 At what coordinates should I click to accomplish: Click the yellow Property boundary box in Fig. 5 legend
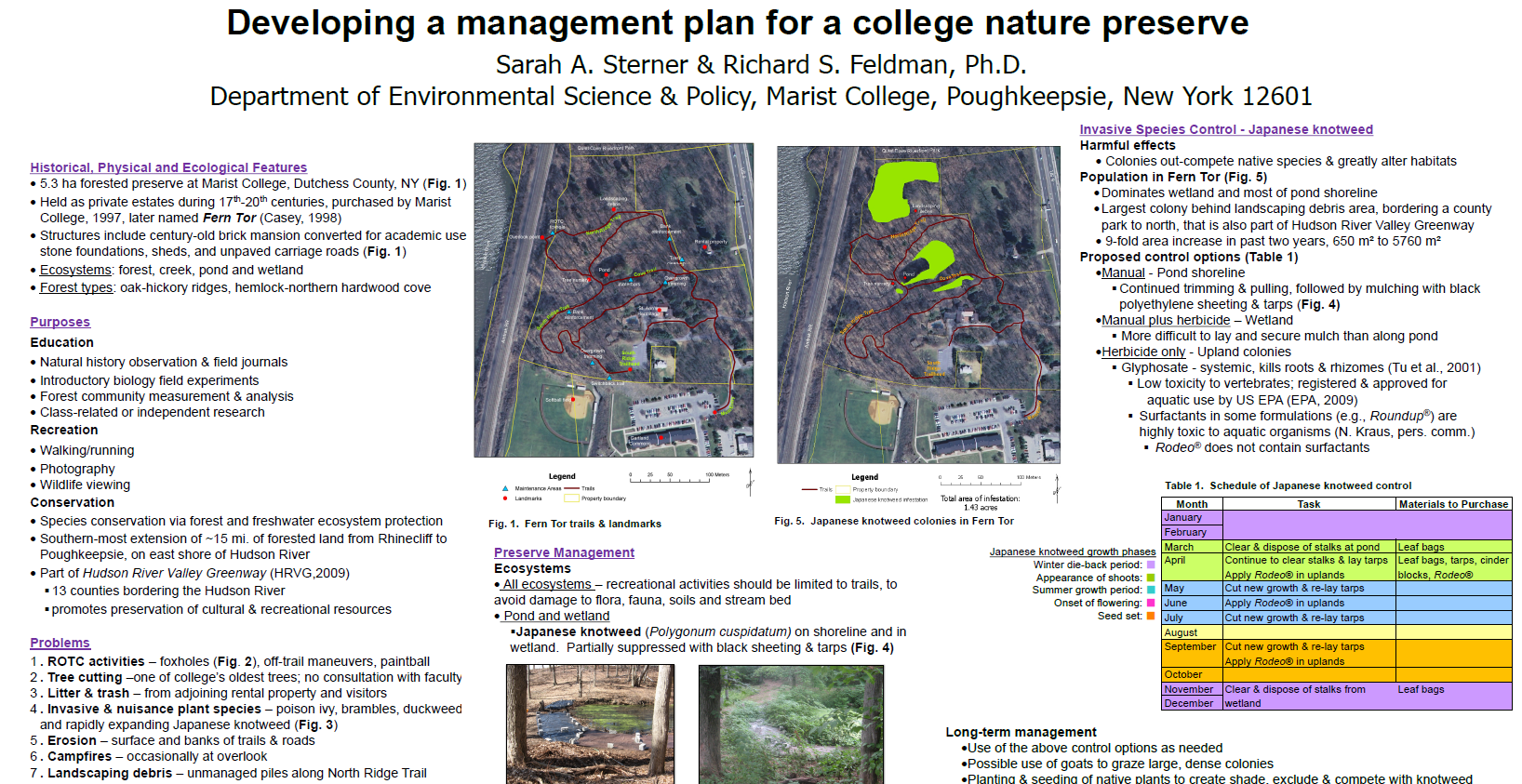(x=843, y=489)
